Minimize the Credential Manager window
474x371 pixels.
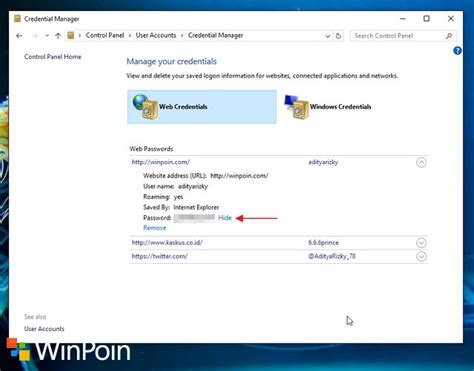403,19
